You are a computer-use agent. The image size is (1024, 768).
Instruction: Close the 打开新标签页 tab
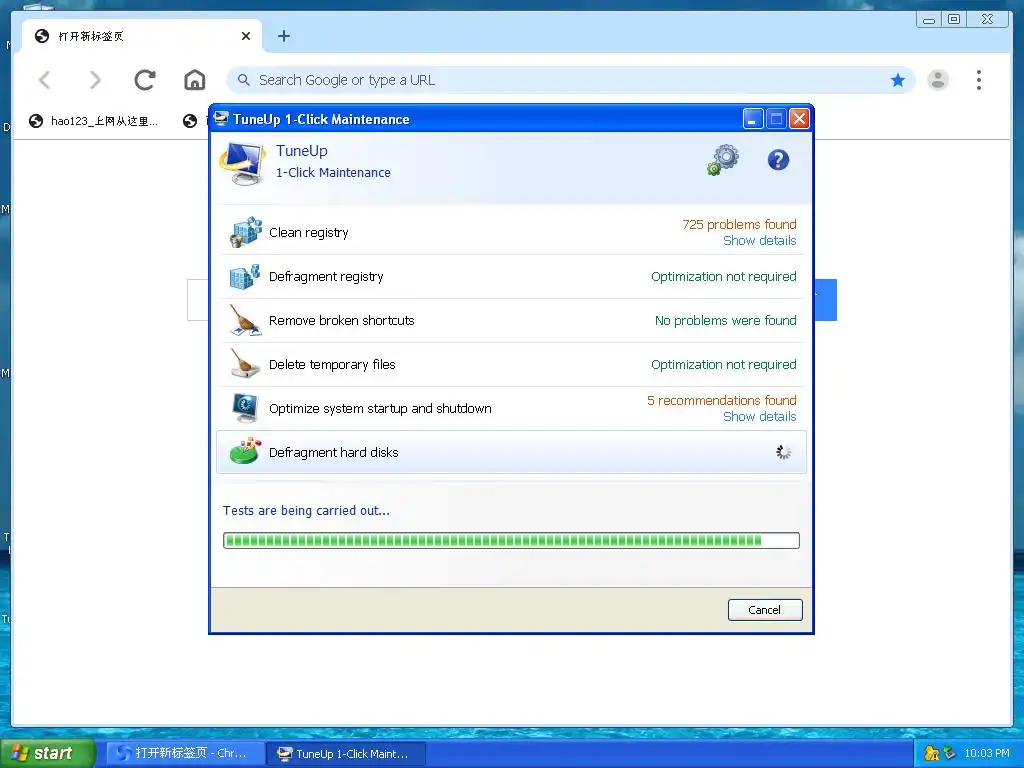(246, 36)
